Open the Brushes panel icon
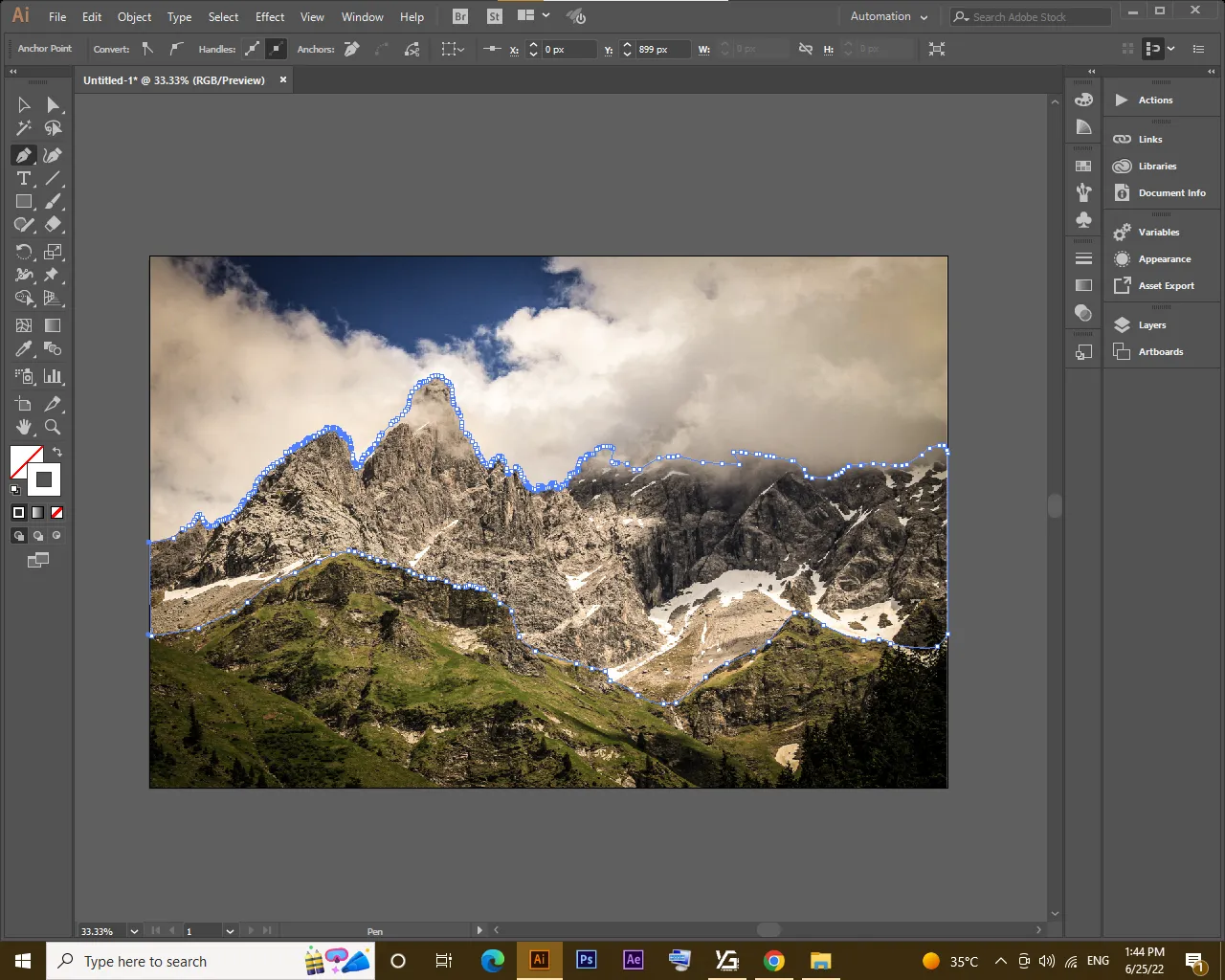The image size is (1225, 980). click(1083, 192)
